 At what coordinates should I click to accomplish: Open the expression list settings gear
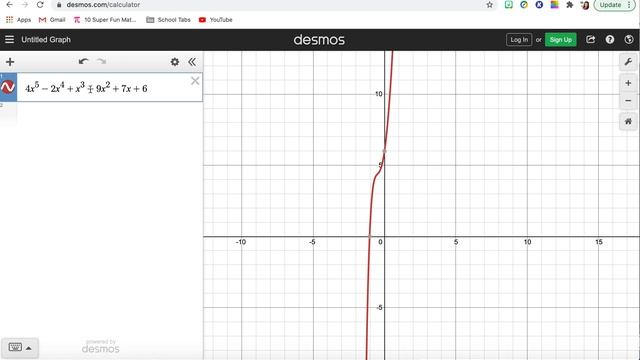[x=175, y=62]
